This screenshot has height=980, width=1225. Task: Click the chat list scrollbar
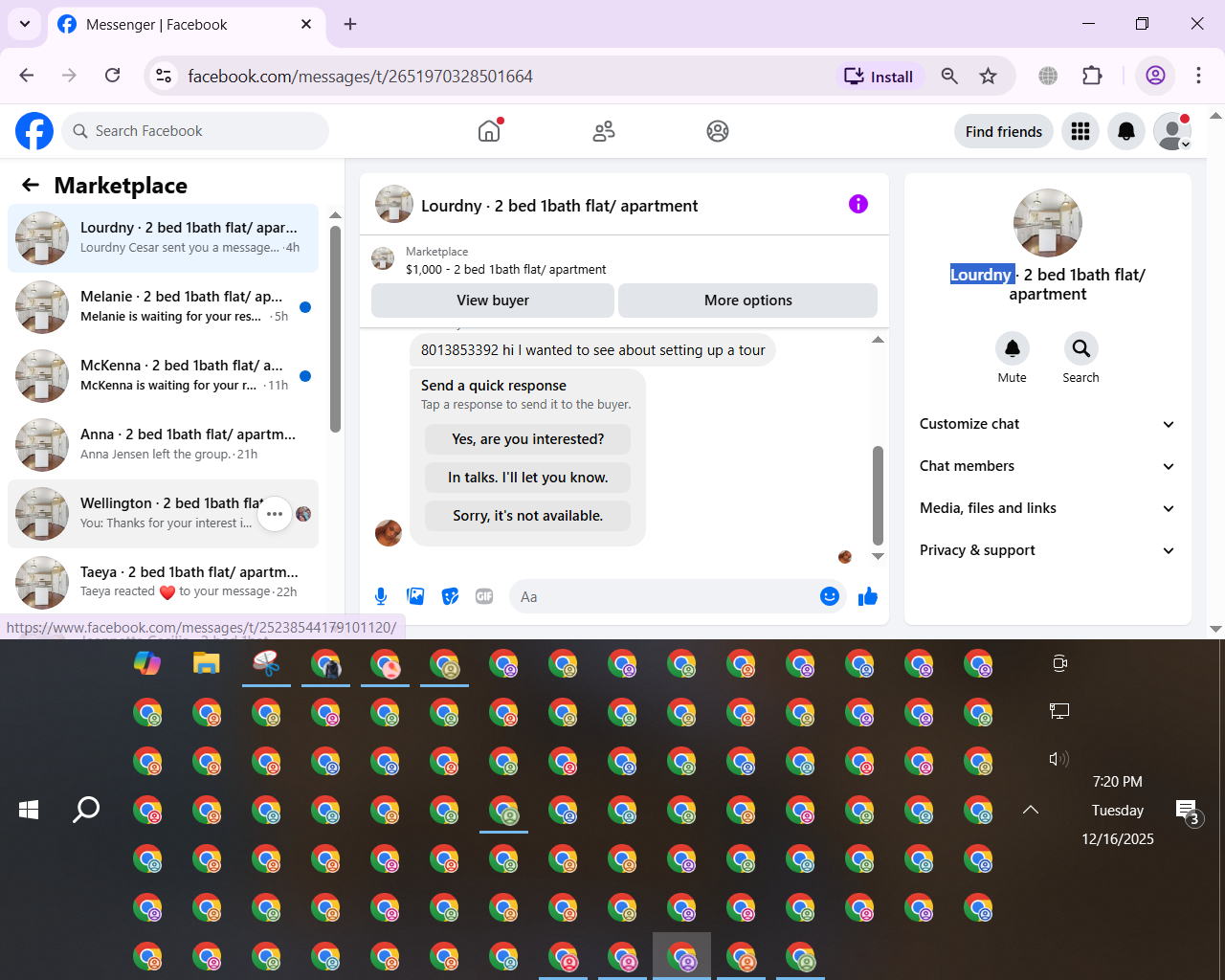[x=335, y=329]
